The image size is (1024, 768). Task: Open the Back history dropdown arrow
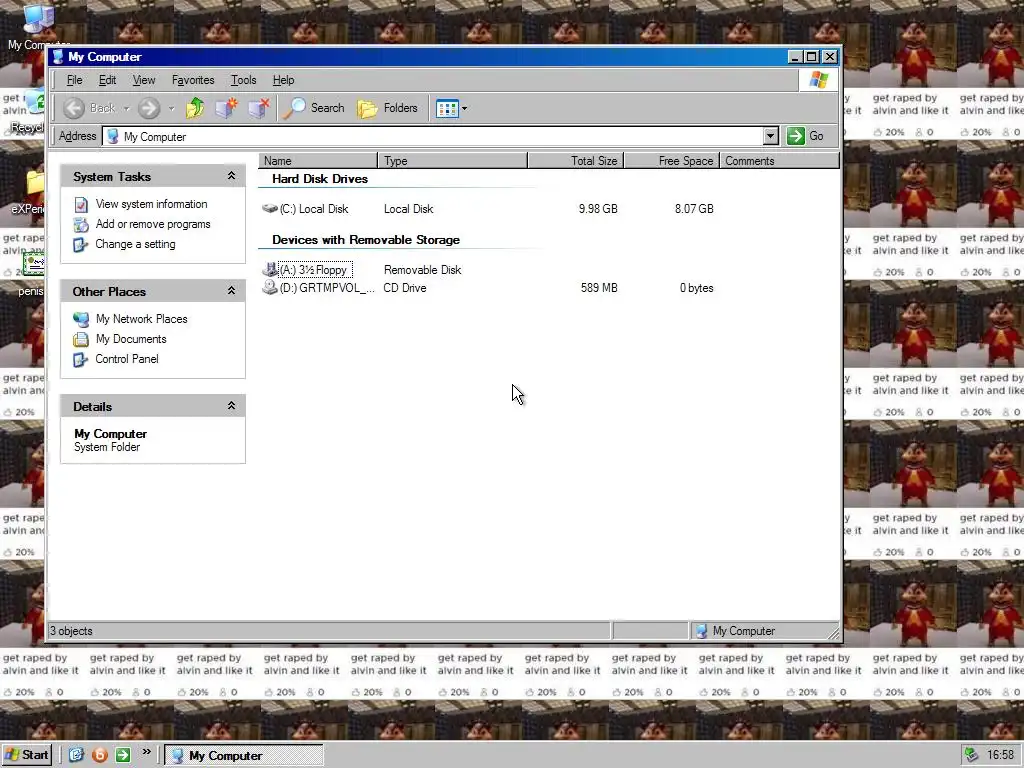[127, 108]
